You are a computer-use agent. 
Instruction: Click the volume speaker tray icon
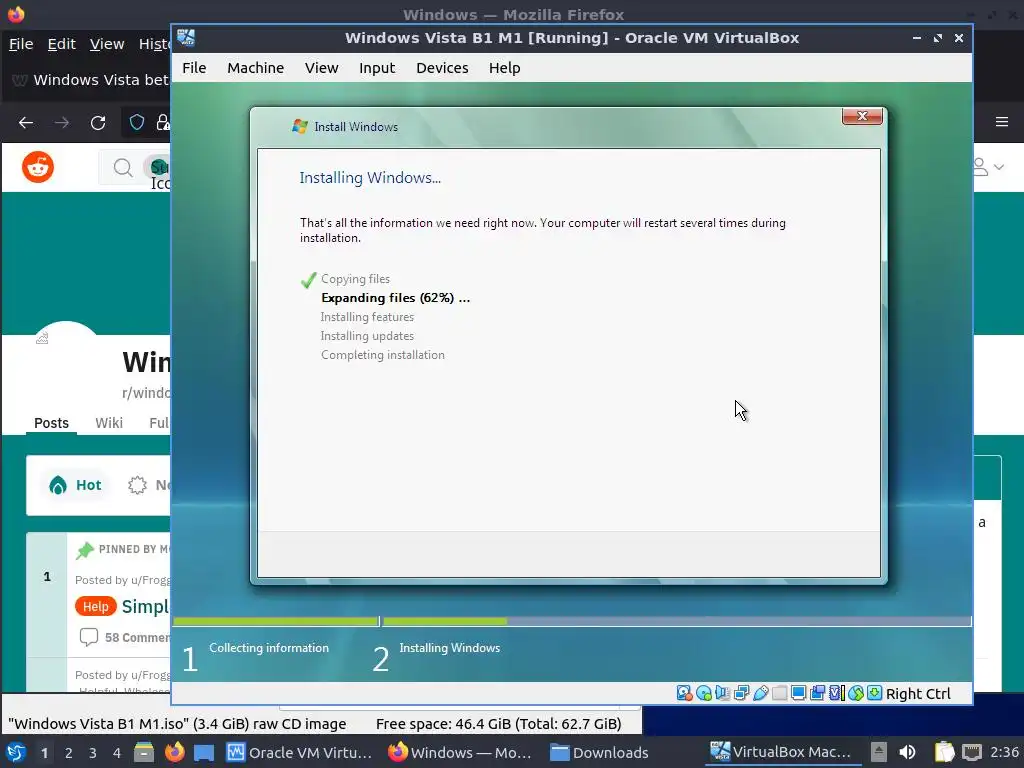click(x=908, y=752)
